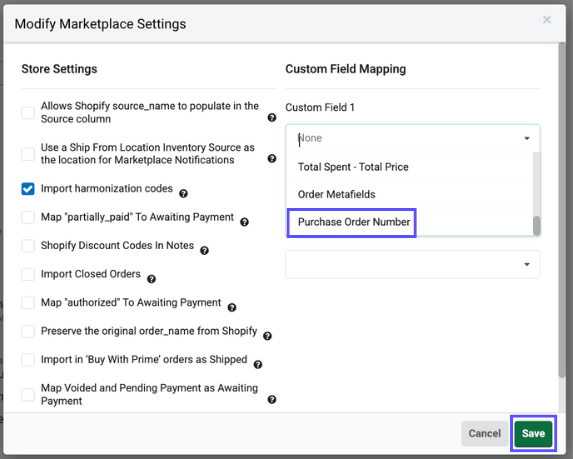Image resolution: width=573 pixels, height=459 pixels.
Task: Open help for Voided and Pending Payment mapping
Action: tap(272, 400)
